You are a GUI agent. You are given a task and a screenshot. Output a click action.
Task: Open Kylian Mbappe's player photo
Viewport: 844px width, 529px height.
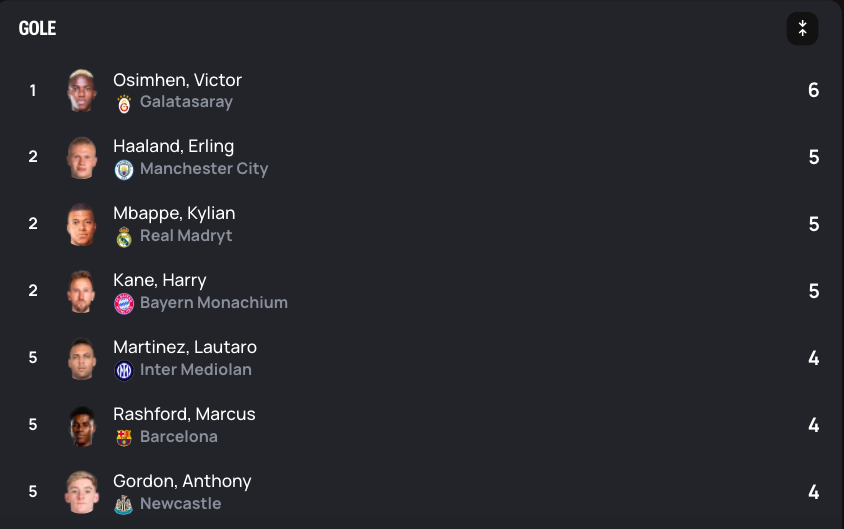tap(82, 225)
